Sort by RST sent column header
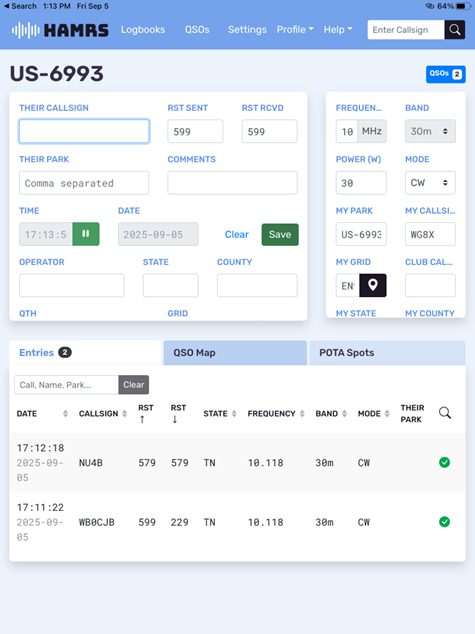This screenshot has height=634, width=475. (146, 413)
